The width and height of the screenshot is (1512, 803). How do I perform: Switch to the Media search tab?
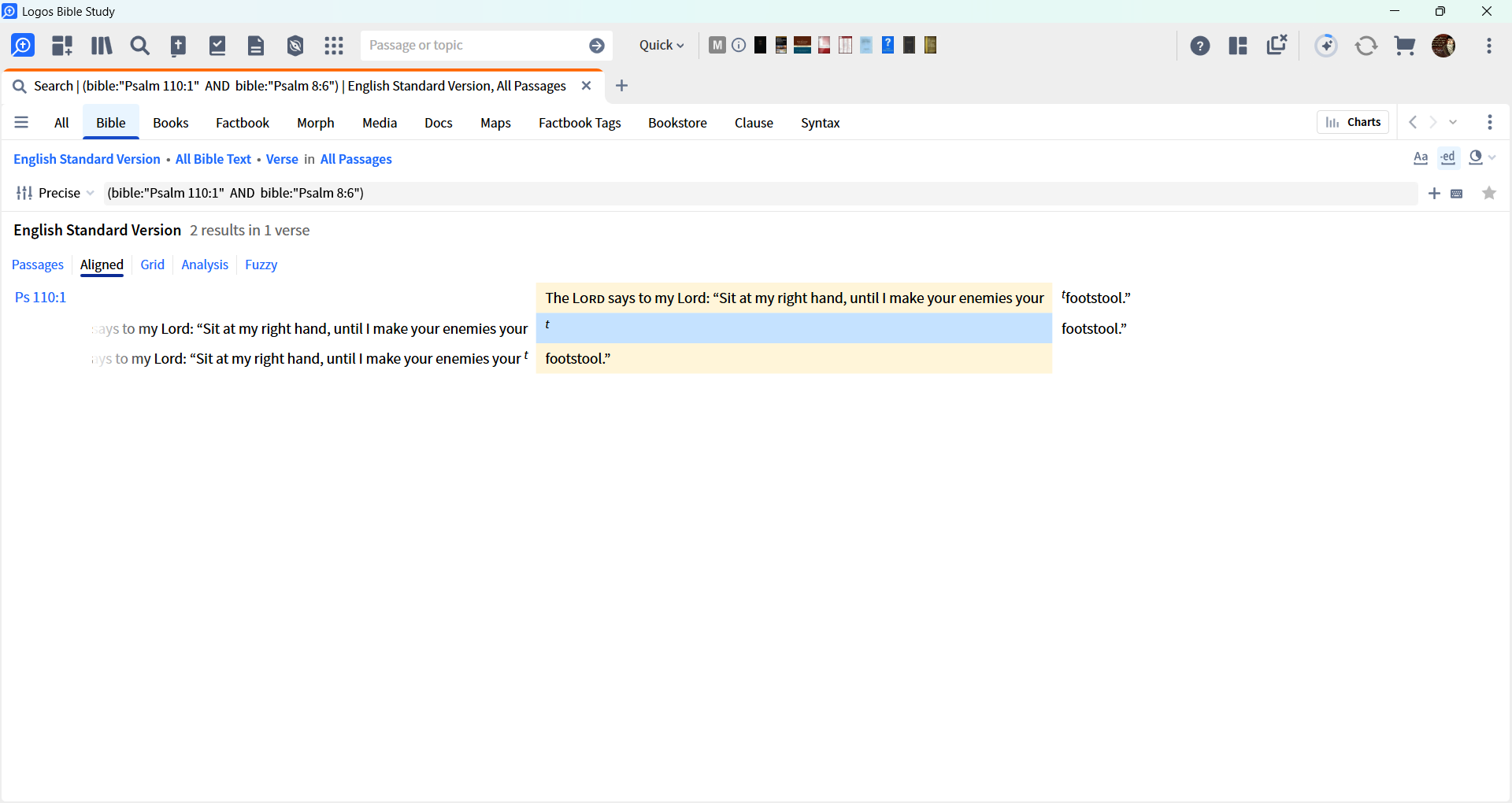tap(380, 123)
